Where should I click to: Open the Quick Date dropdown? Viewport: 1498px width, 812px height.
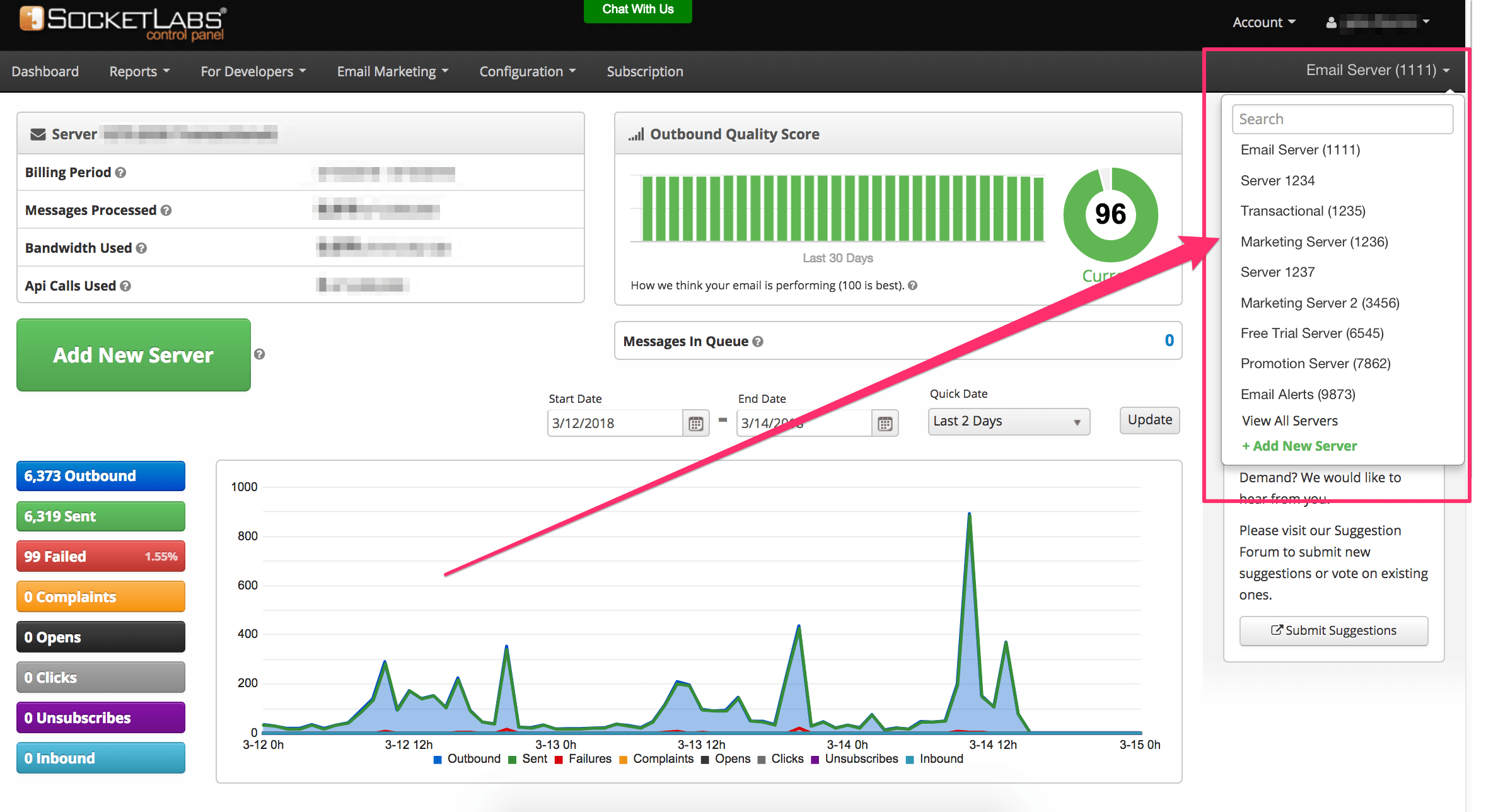pos(1007,421)
